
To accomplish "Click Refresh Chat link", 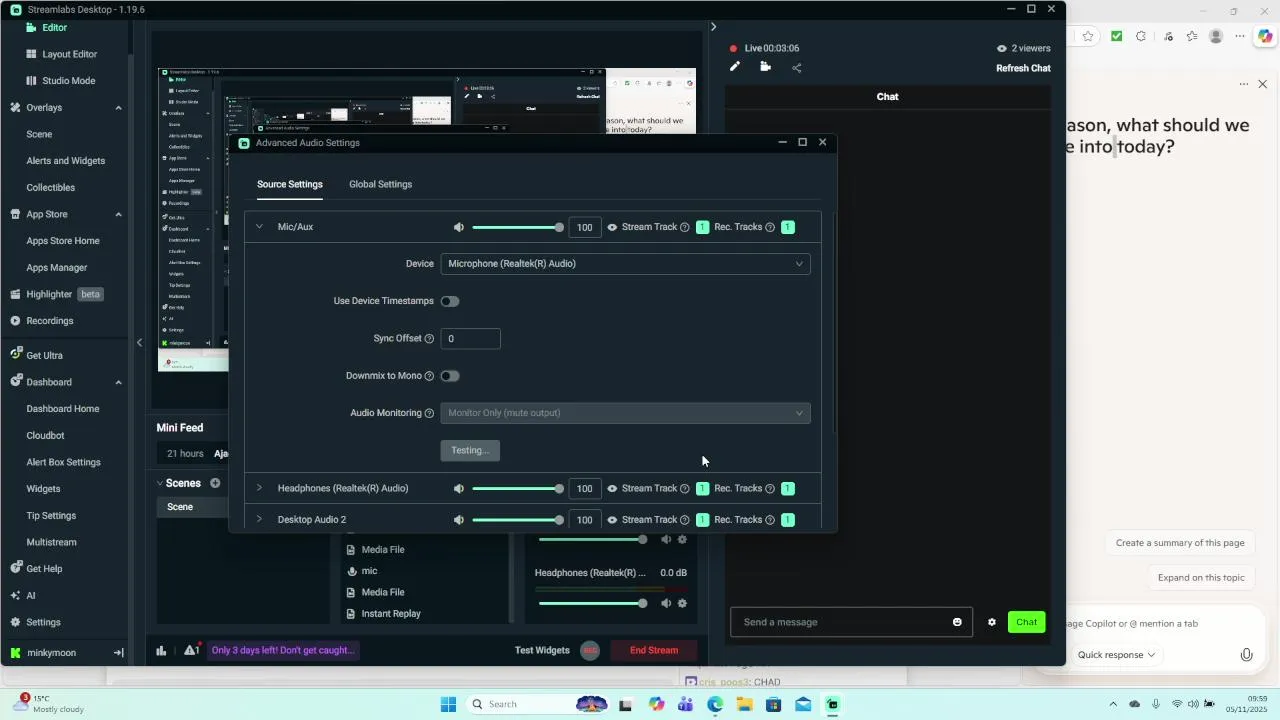I will click(x=1023, y=68).
